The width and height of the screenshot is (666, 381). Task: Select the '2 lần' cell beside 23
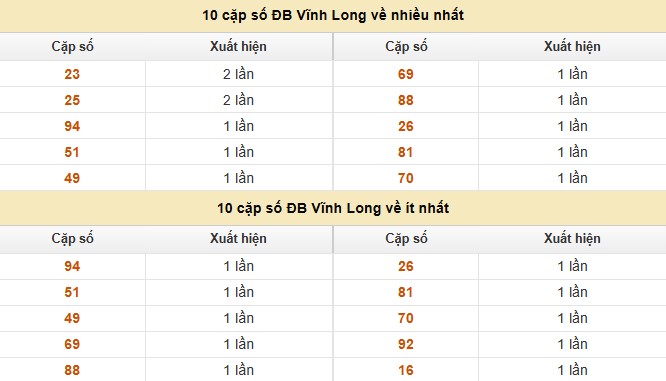[238, 74]
